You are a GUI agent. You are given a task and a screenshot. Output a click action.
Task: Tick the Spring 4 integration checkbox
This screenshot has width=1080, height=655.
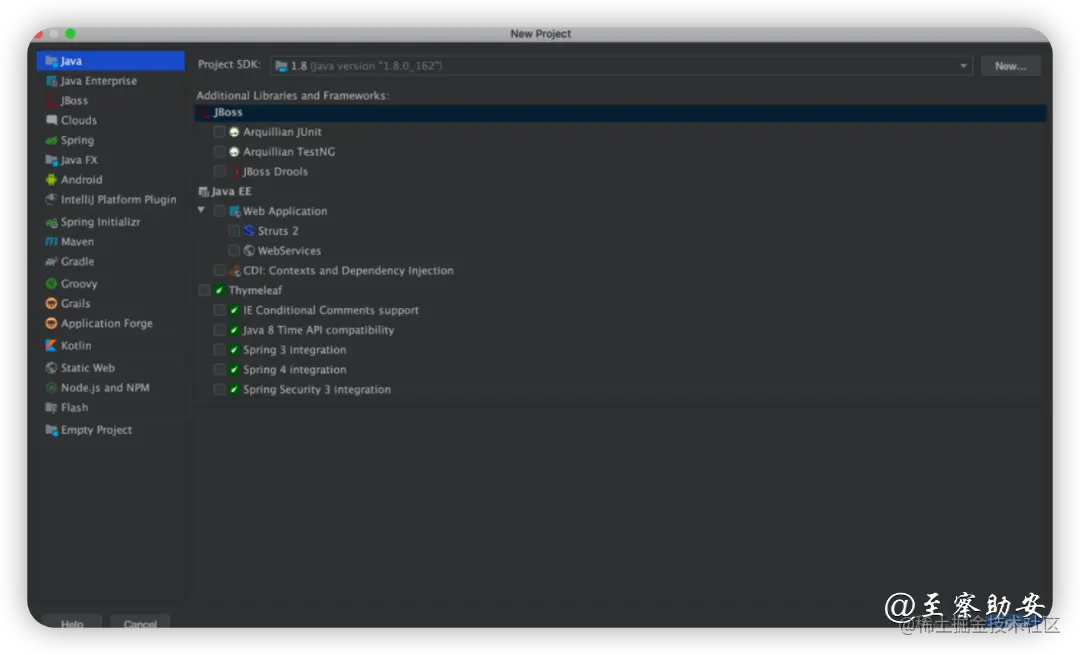pyautogui.click(x=219, y=370)
